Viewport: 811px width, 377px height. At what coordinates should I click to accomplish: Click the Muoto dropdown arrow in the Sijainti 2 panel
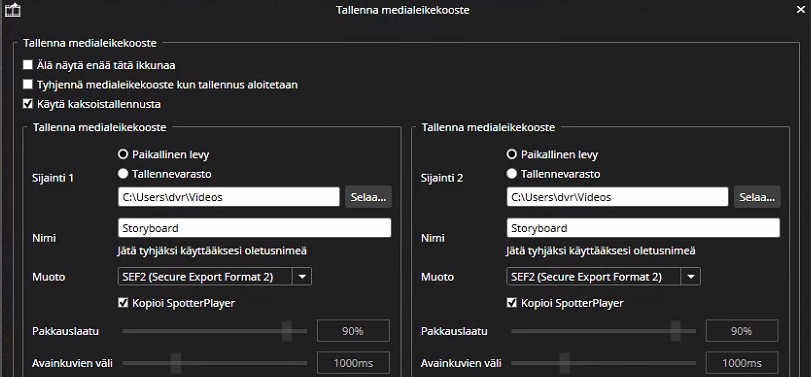pyautogui.click(x=691, y=277)
